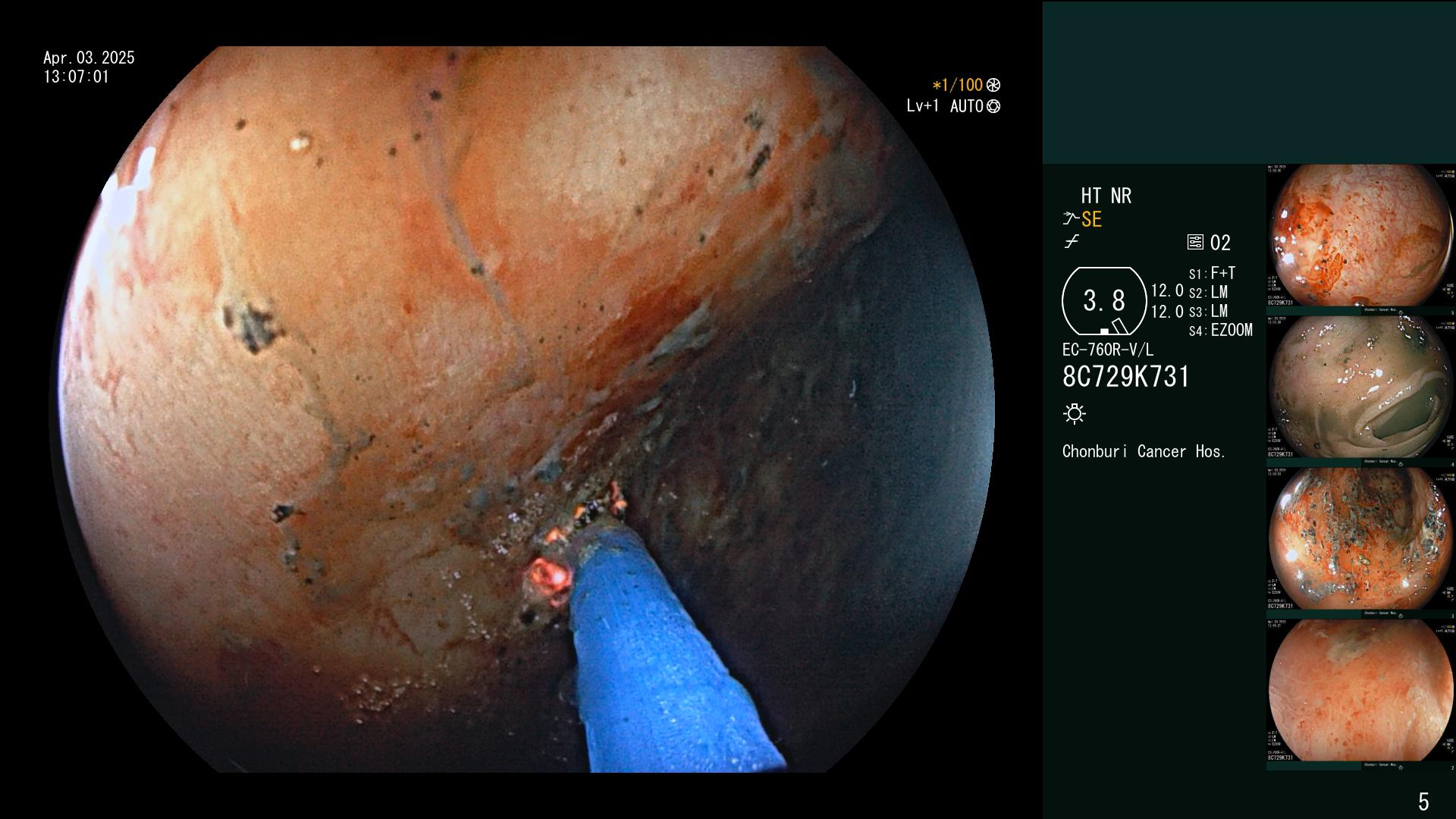Click the Chonburi Cancer Hos. label
Image resolution: width=1456 pixels, height=819 pixels.
(x=1144, y=452)
